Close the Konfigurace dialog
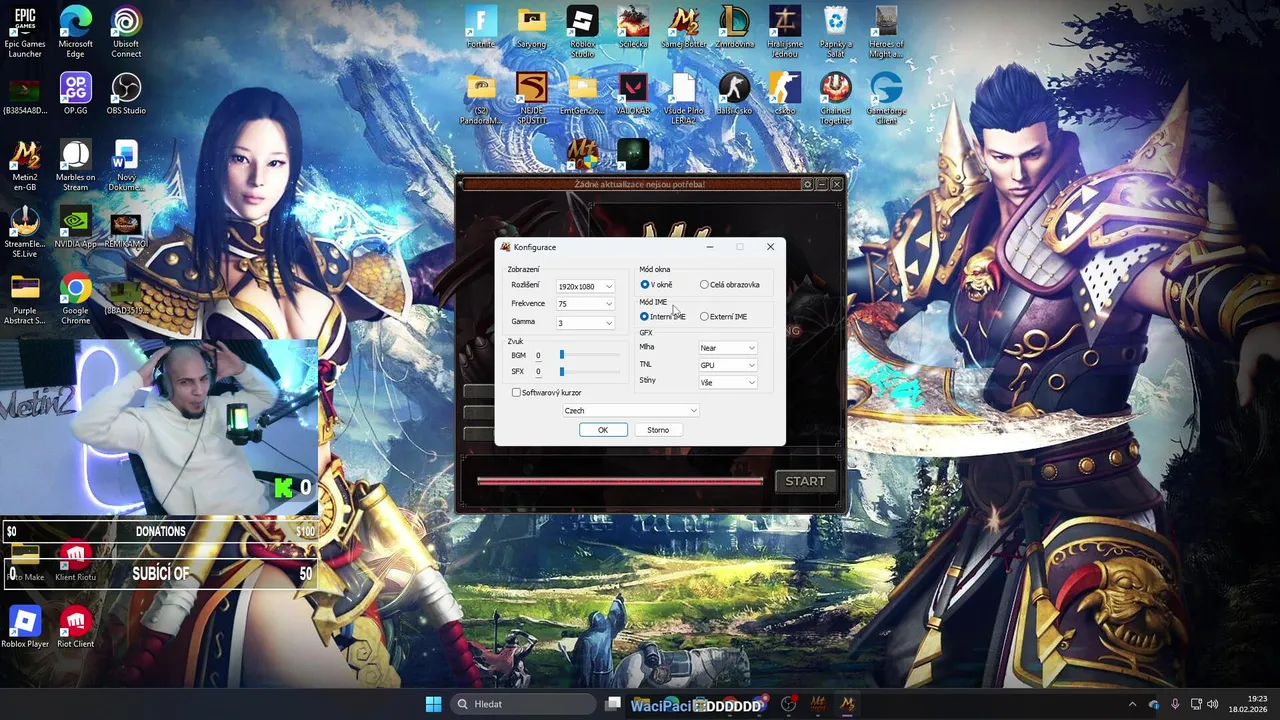Screen dimensions: 1280x720 [770, 247]
